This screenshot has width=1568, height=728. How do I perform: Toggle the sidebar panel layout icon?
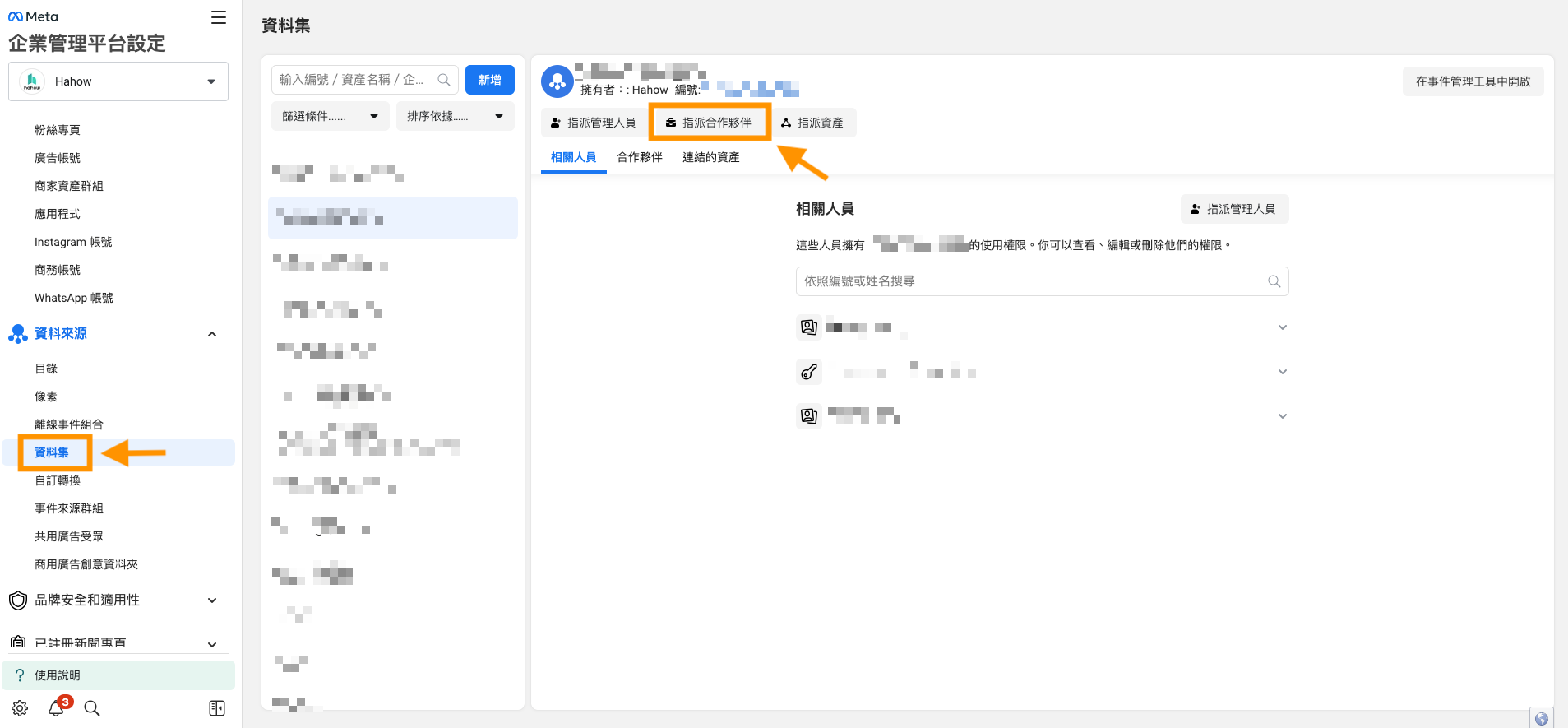(x=217, y=708)
